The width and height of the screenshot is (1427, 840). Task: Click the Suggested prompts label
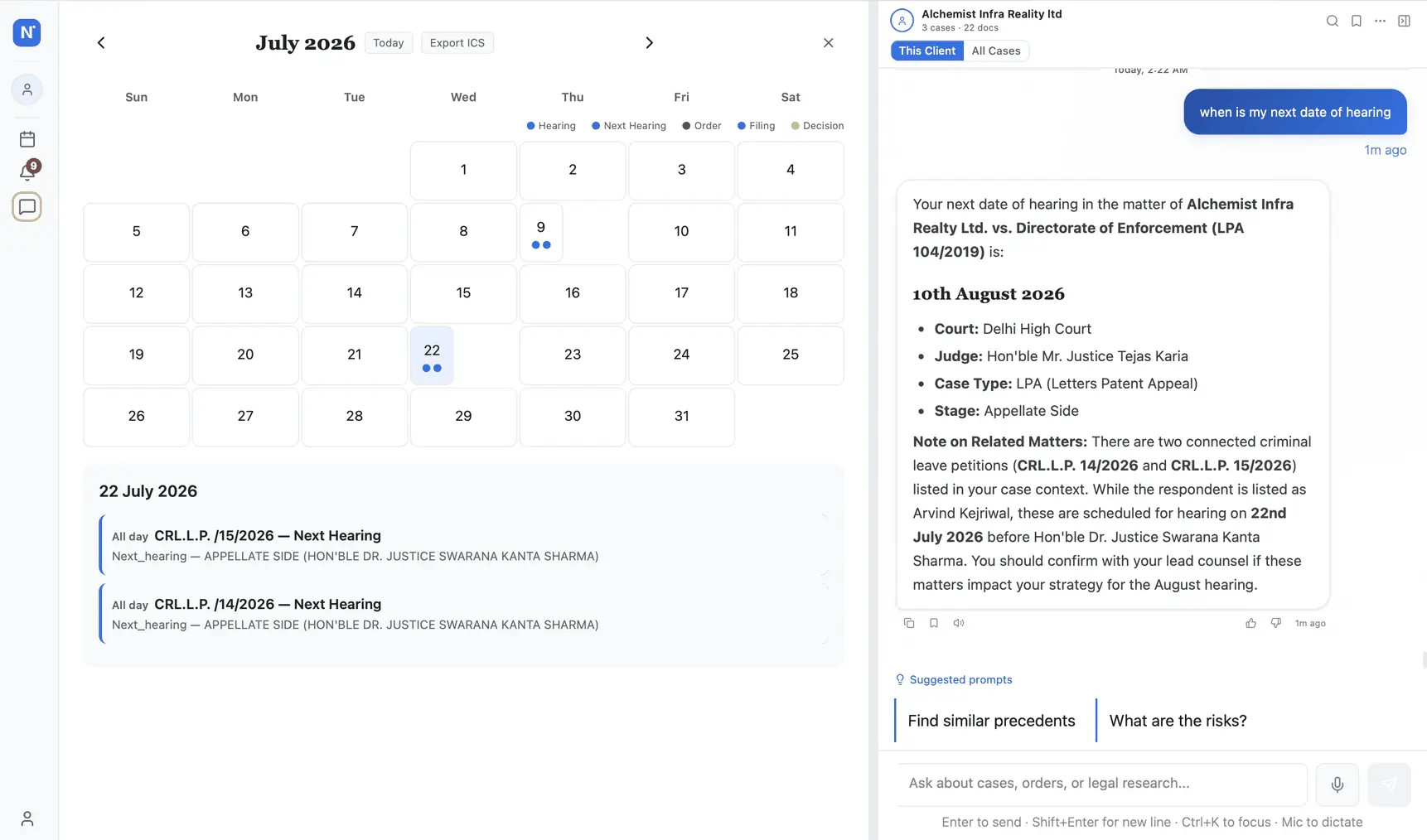tap(960, 679)
